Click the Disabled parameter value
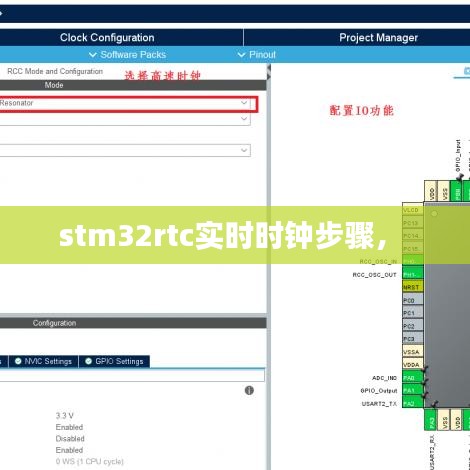This screenshot has height=470, width=470. (70, 439)
